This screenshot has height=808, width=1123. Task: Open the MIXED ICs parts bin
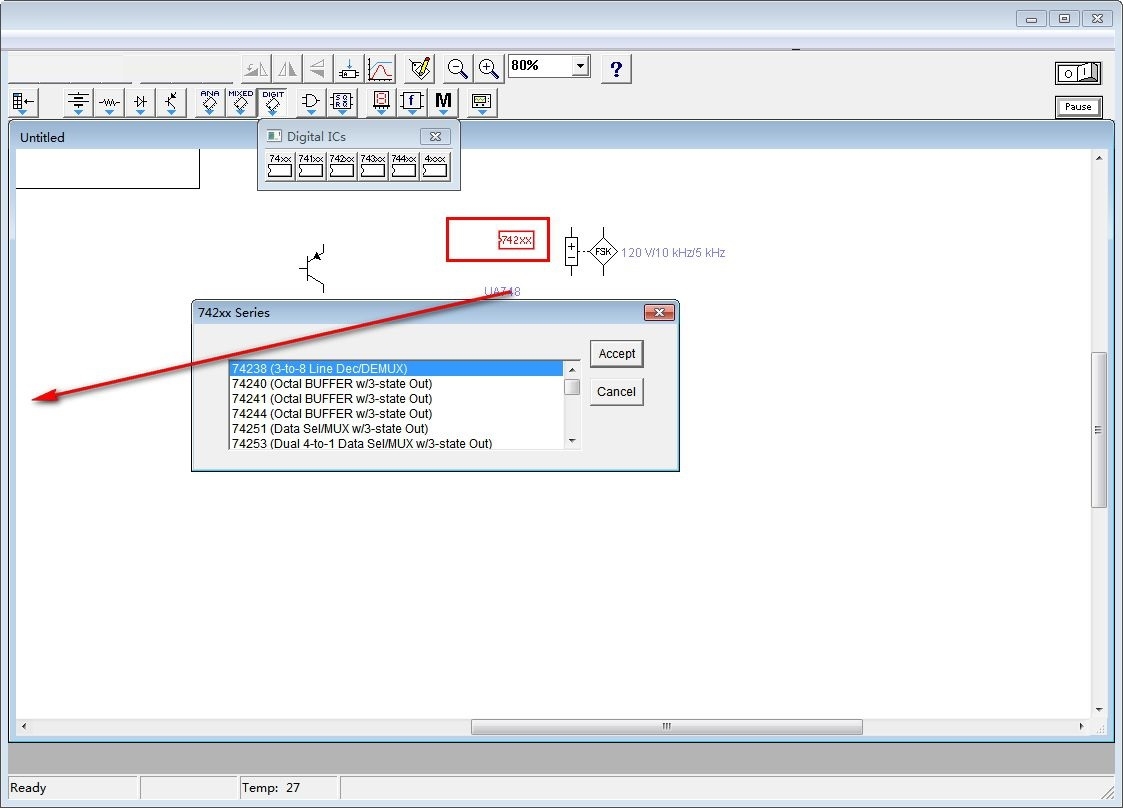tap(241, 102)
